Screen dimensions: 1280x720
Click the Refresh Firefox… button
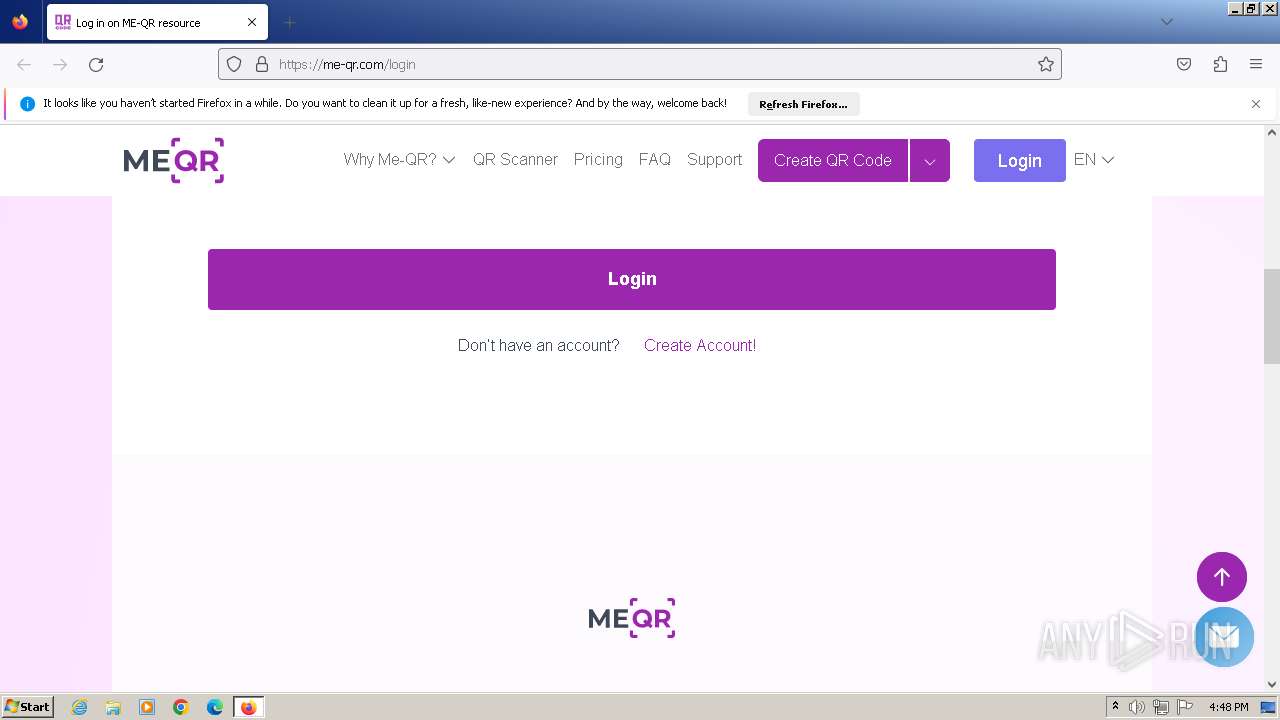(803, 104)
